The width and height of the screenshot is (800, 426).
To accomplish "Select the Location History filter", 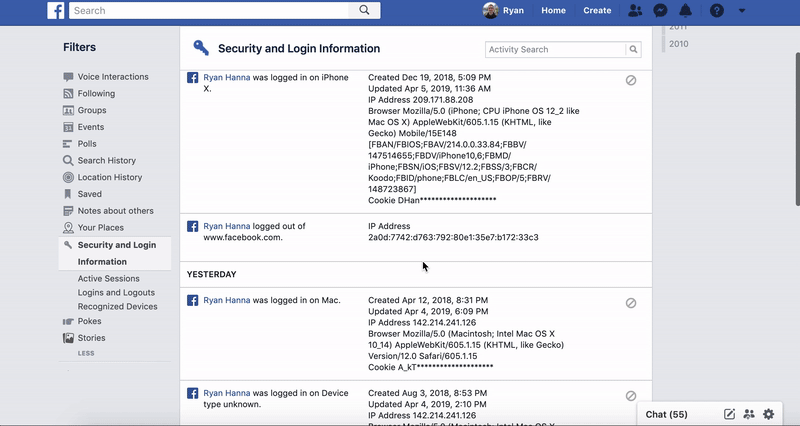I will [110, 177].
